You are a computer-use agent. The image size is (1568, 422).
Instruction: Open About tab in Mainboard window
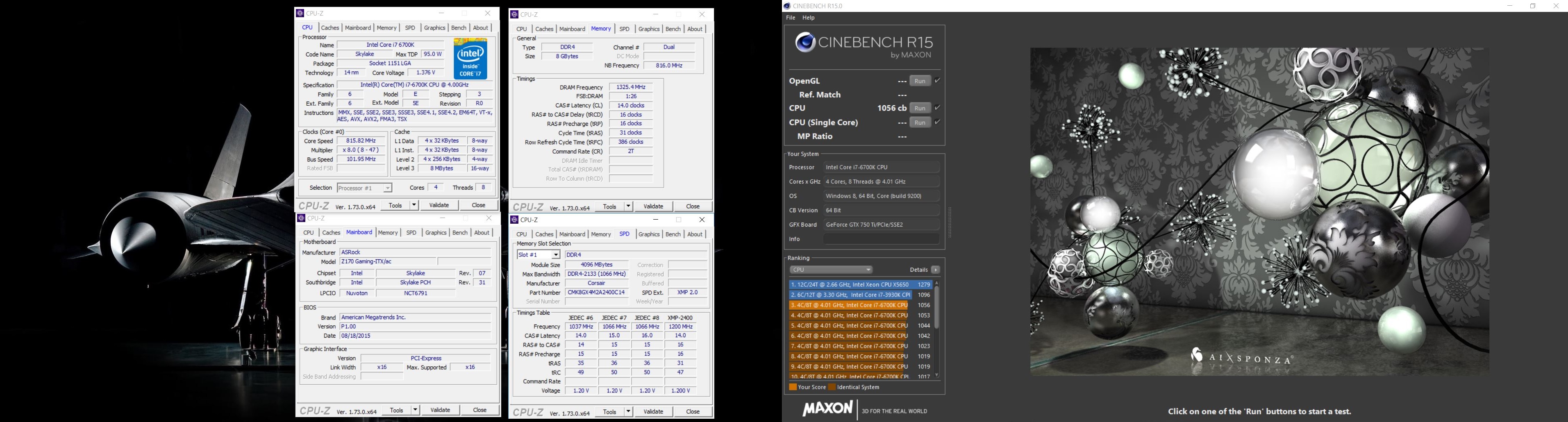coord(482,233)
